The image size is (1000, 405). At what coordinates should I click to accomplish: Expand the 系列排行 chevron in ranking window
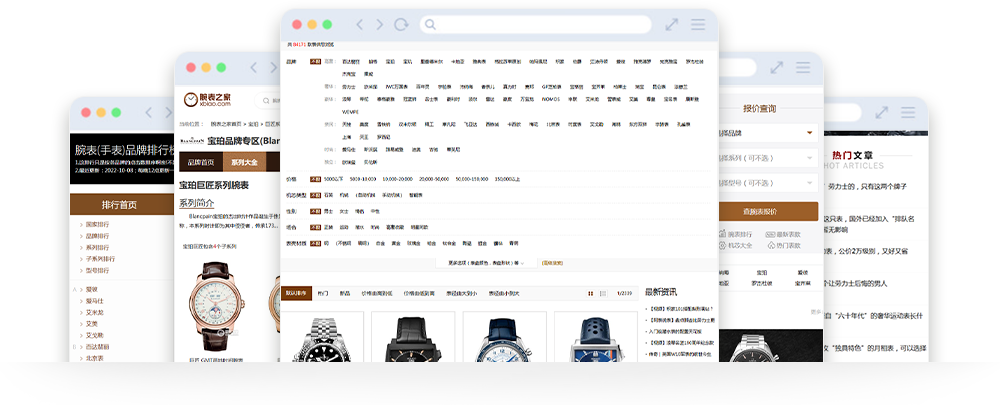[x=81, y=247]
